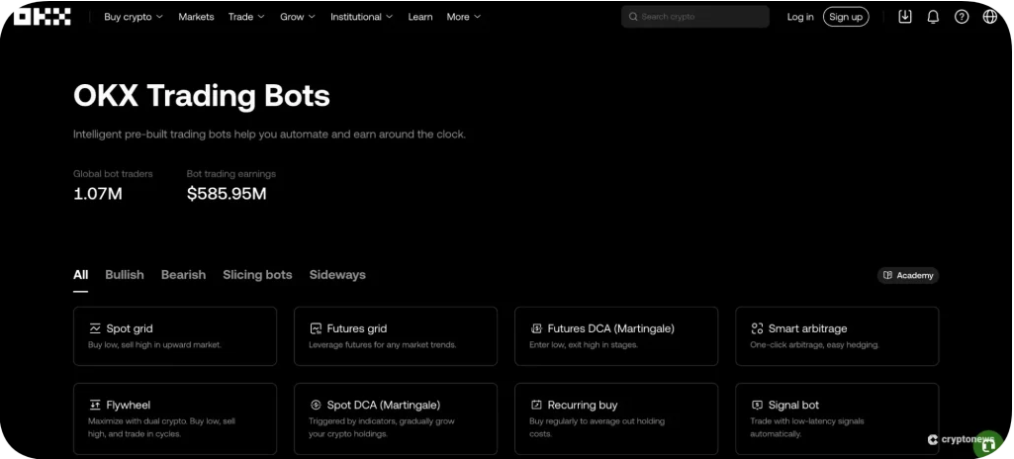Select the Futures grid bot card
Viewport: 1014px width, 459px height.
point(396,336)
